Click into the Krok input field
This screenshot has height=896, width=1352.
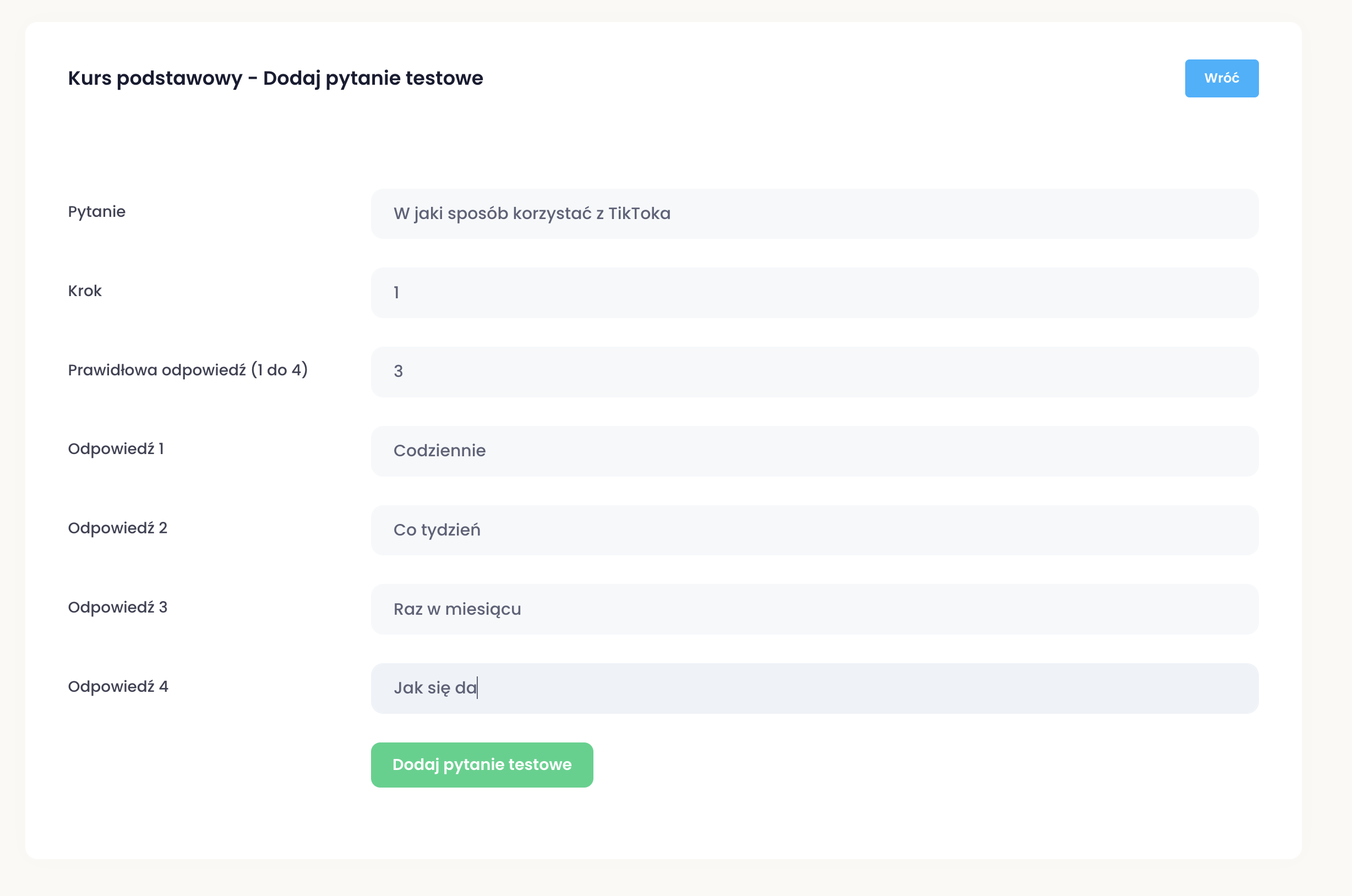[814, 293]
